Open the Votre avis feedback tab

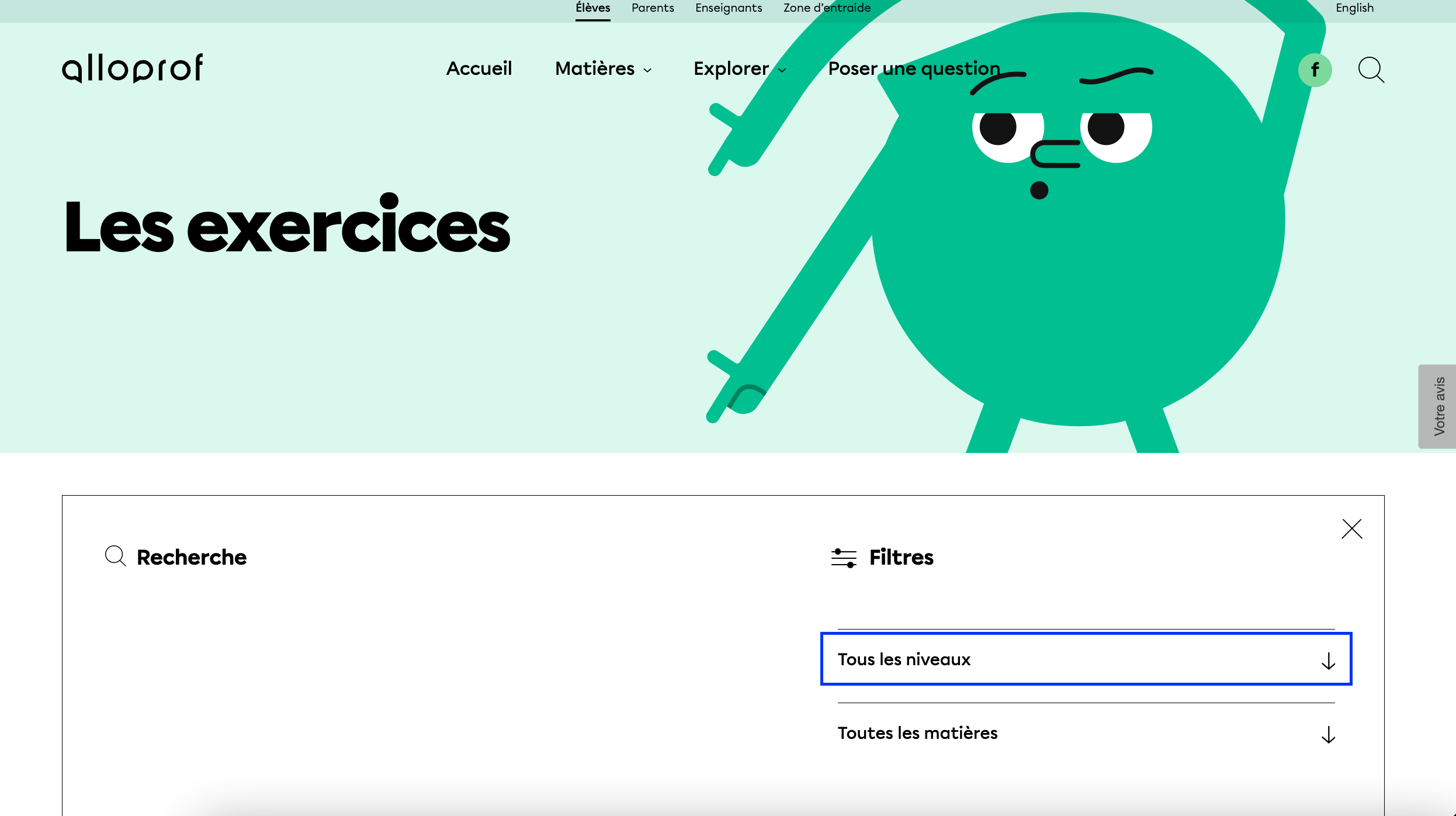[x=1438, y=406]
